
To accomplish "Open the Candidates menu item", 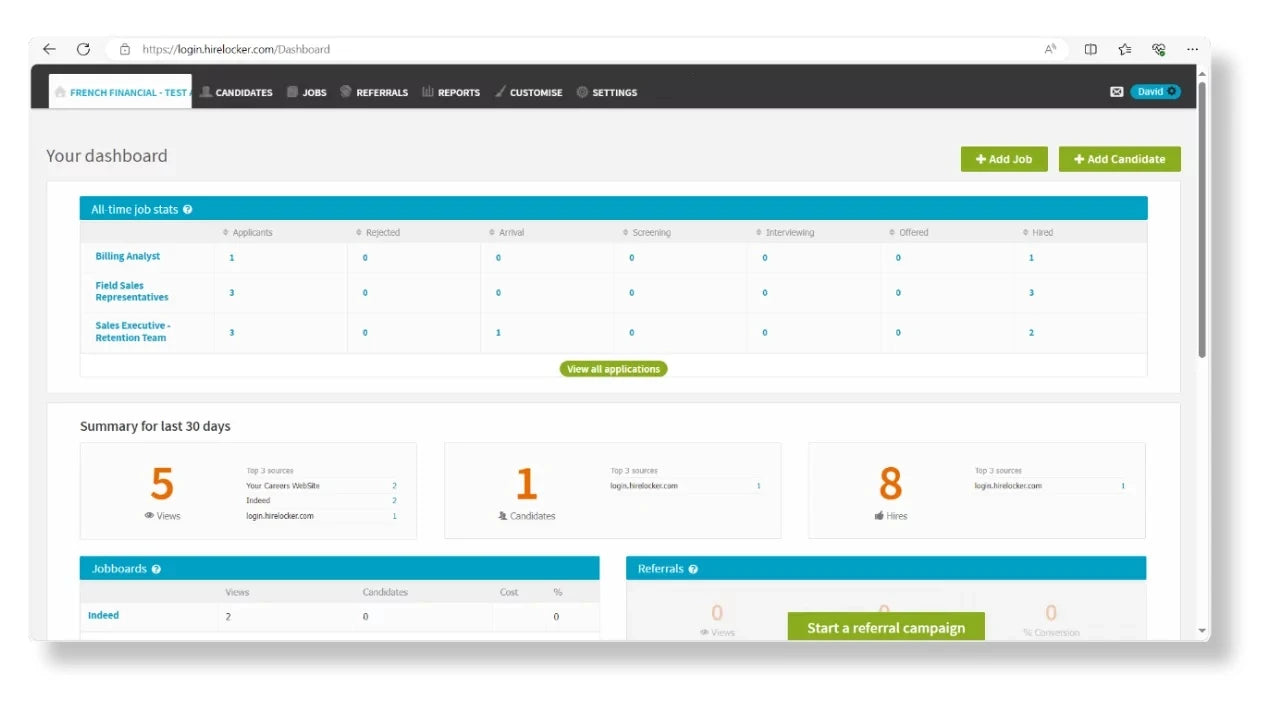I will [x=237, y=93].
